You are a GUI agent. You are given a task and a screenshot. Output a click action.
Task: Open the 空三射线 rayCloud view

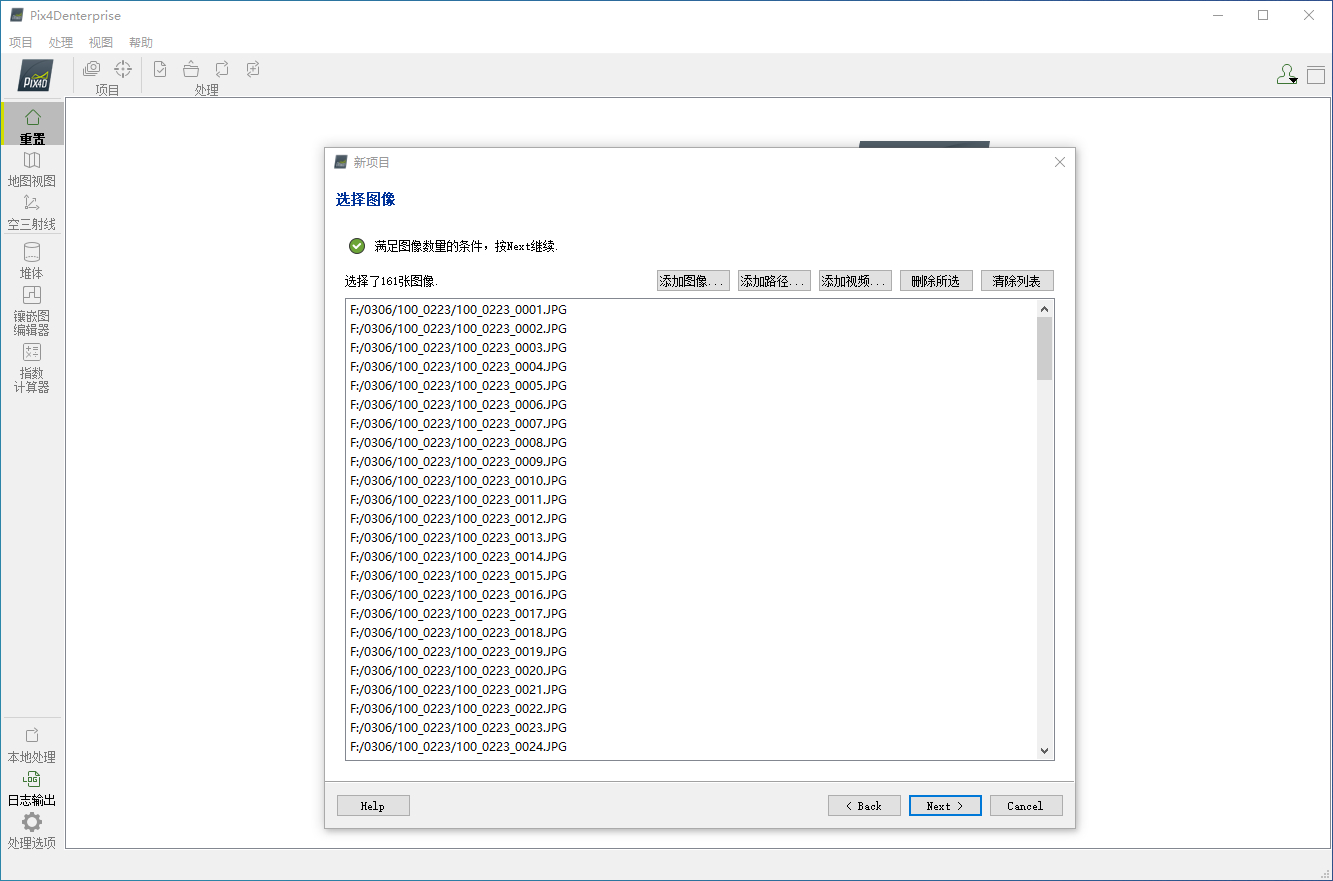[32, 212]
